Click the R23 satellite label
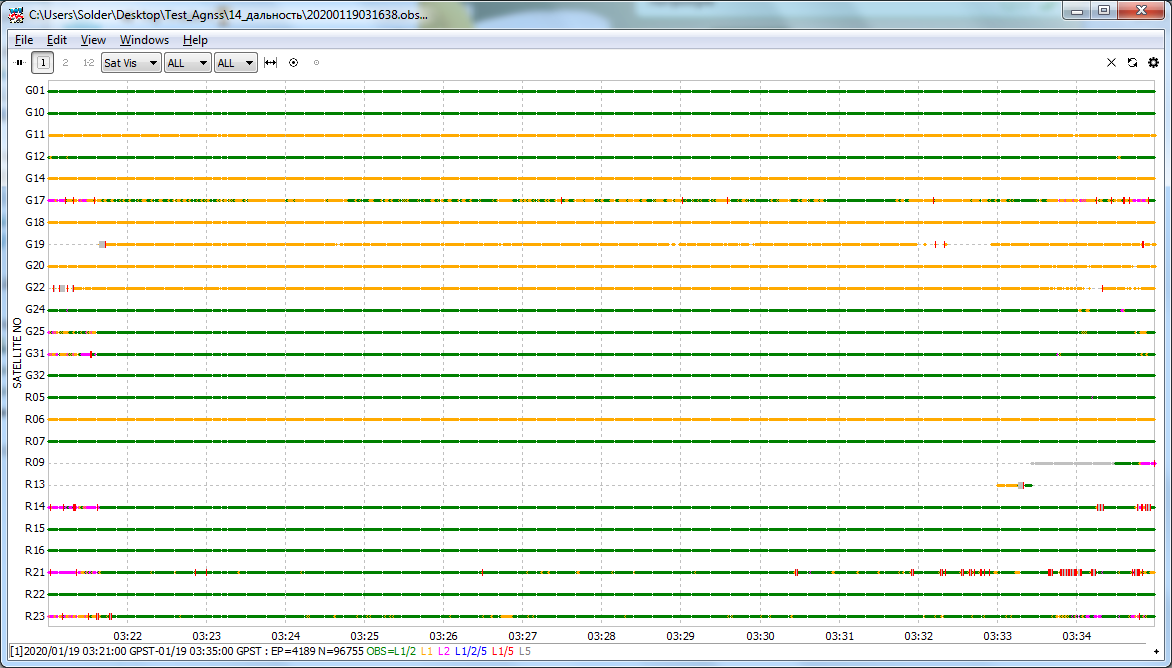The height and width of the screenshot is (668, 1172). 35,616
